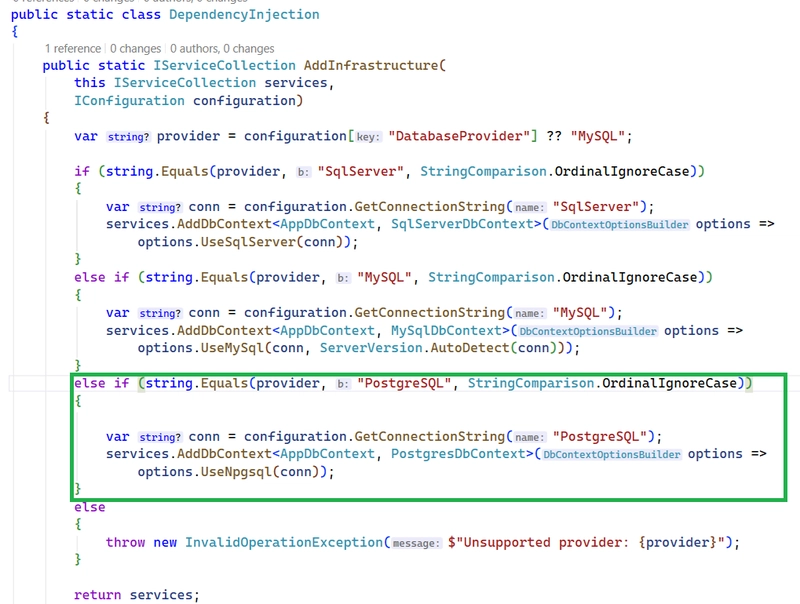Click the UseMySql method call
This screenshot has height=604, width=800.
pos(232,348)
